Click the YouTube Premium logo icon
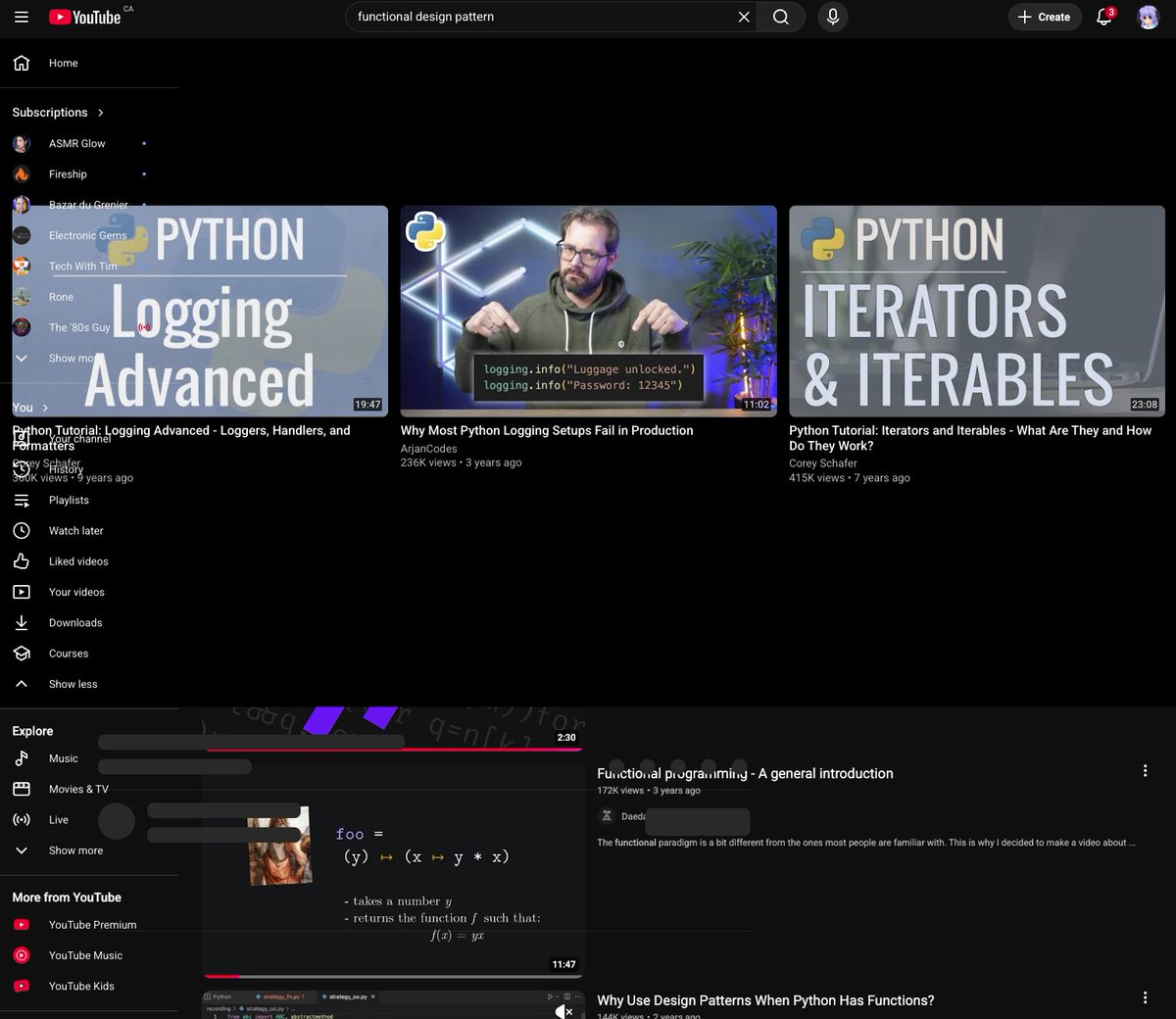Screen dimensions: 1176x1019 click(x=22, y=925)
